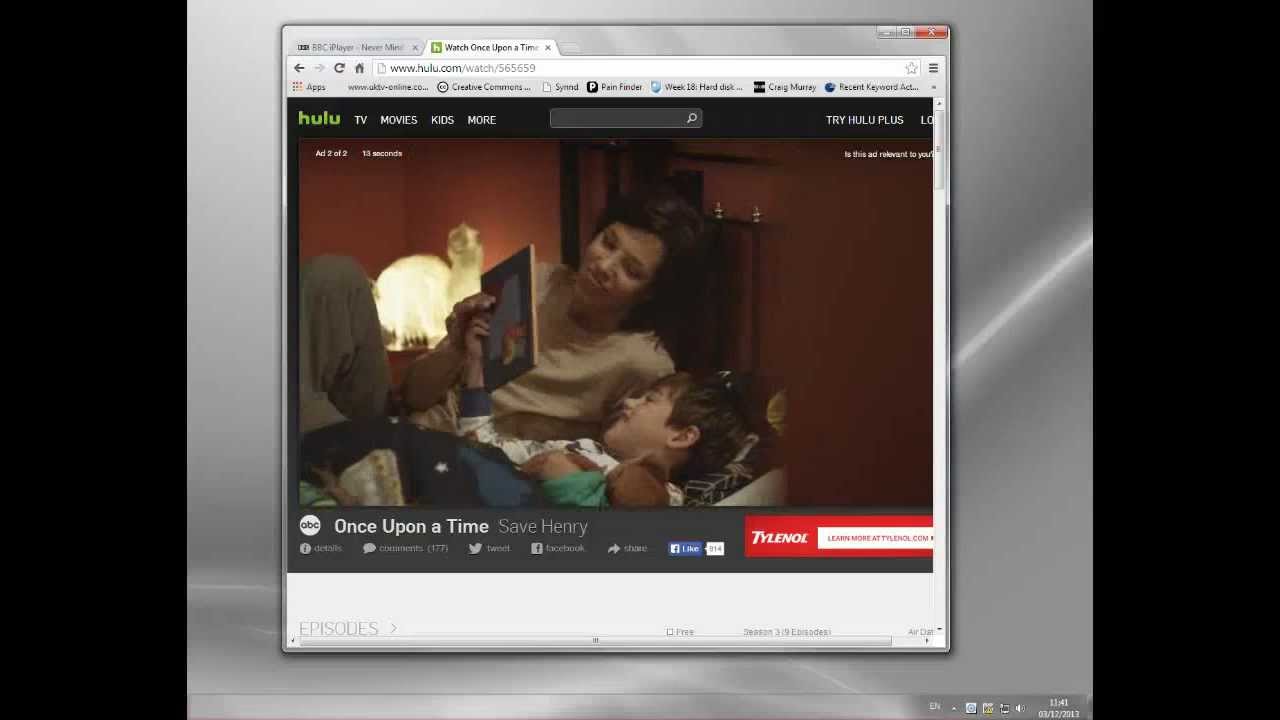Click LEARN MORE AT TYLENOL.COM button
This screenshot has width=1280, height=720.
click(x=875, y=538)
